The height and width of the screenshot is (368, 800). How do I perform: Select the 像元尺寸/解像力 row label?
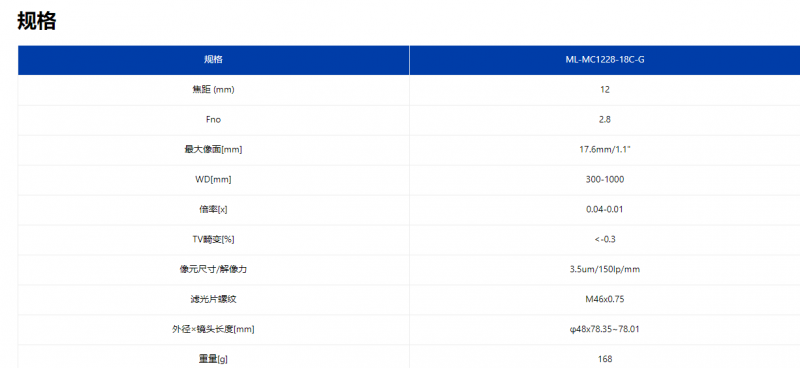click(213, 269)
